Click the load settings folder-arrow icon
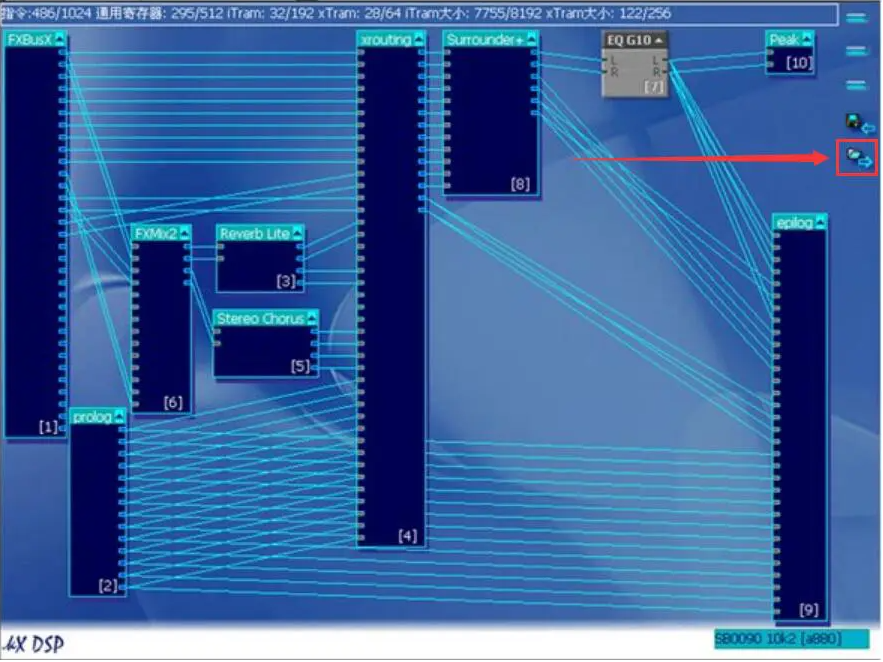Screen dimensions: 883x662 tap(859, 158)
